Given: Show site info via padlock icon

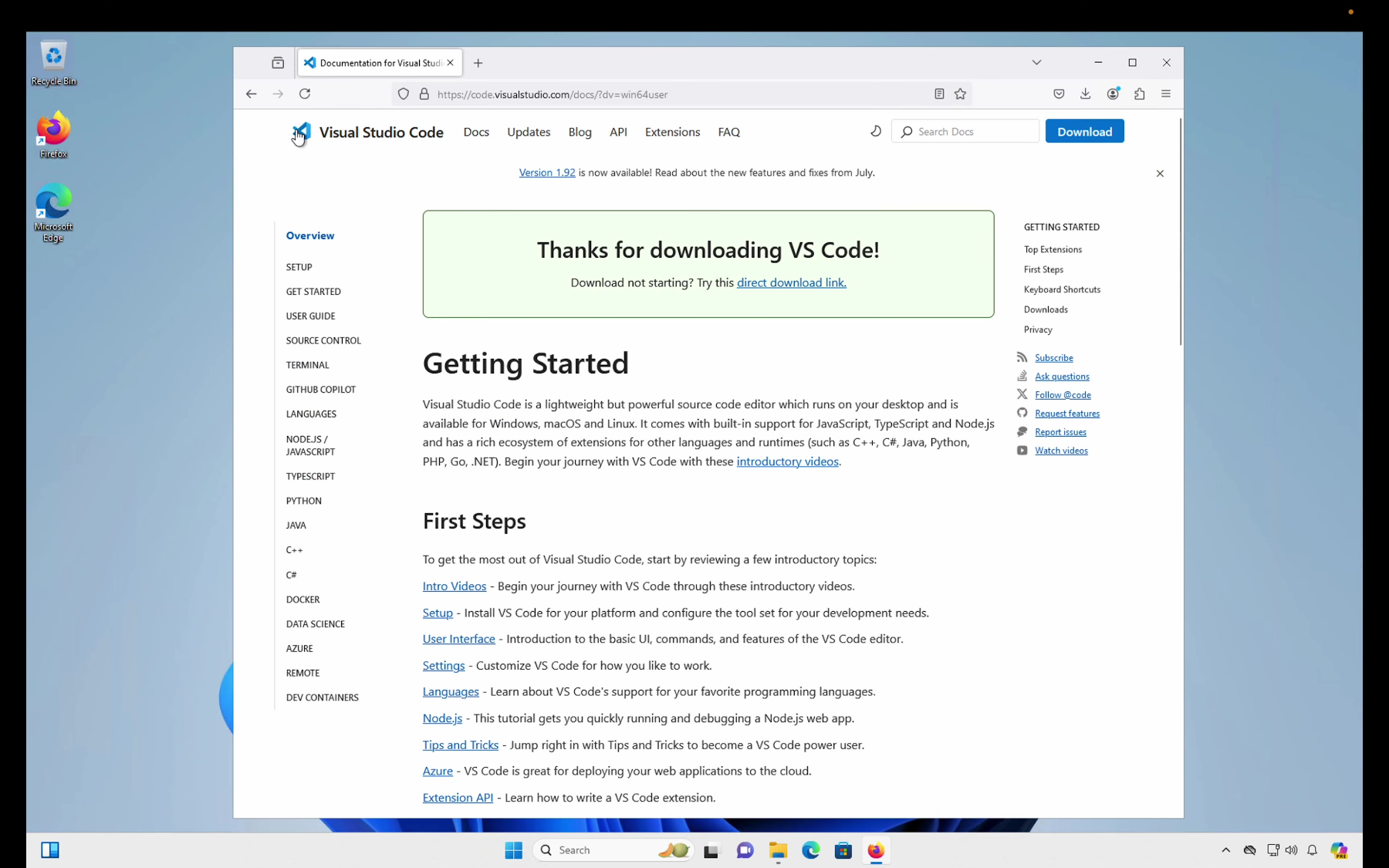Looking at the screenshot, I should coord(424,94).
